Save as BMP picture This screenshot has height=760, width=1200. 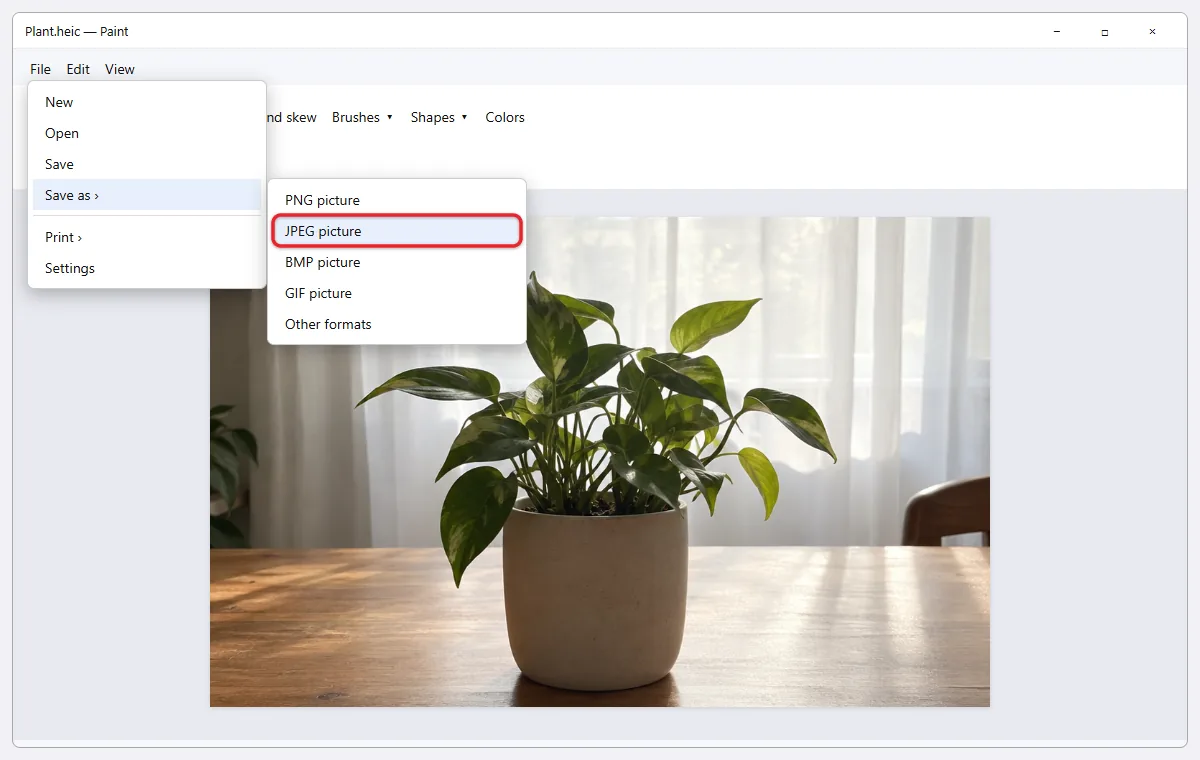coord(397,262)
